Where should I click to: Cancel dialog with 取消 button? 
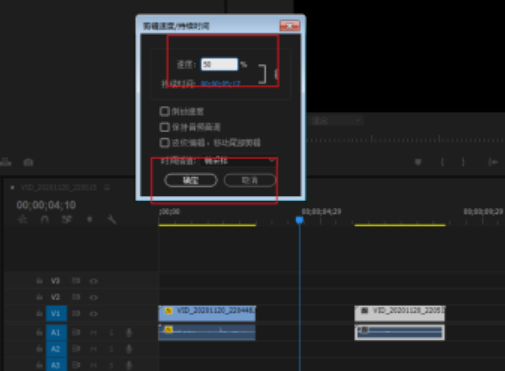250,180
